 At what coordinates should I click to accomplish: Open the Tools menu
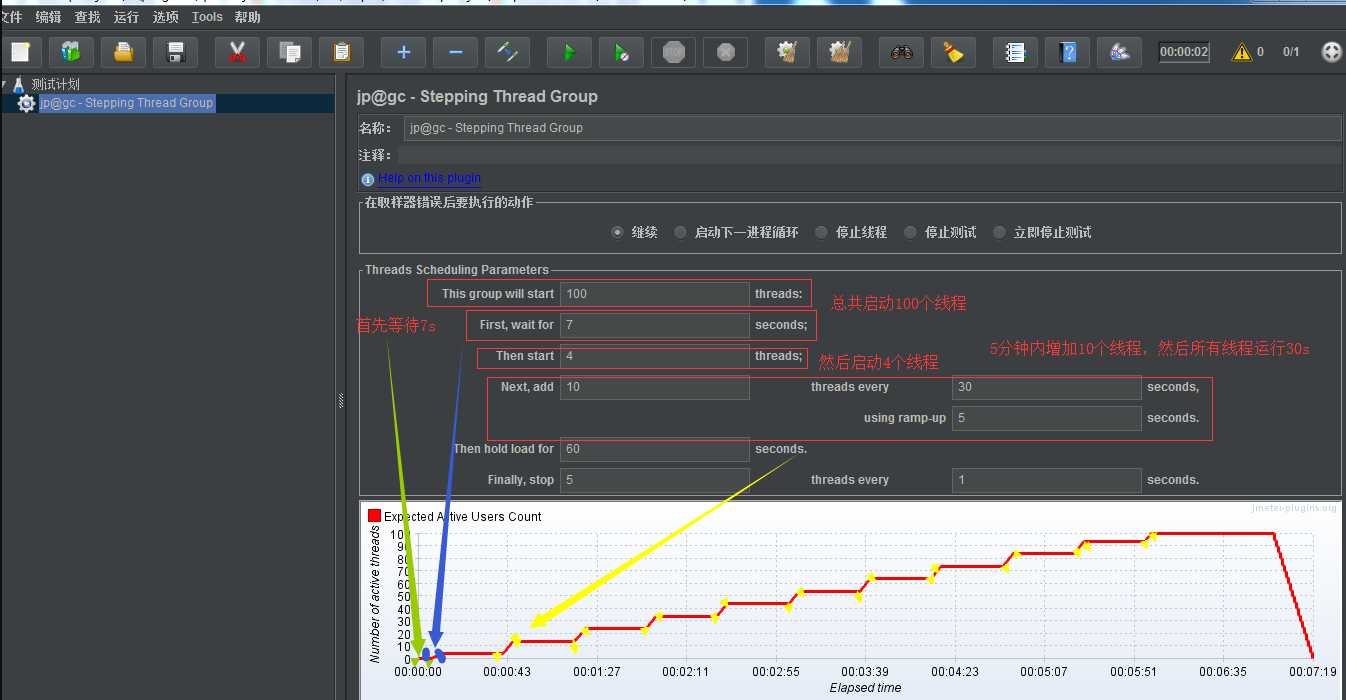tap(207, 17)
